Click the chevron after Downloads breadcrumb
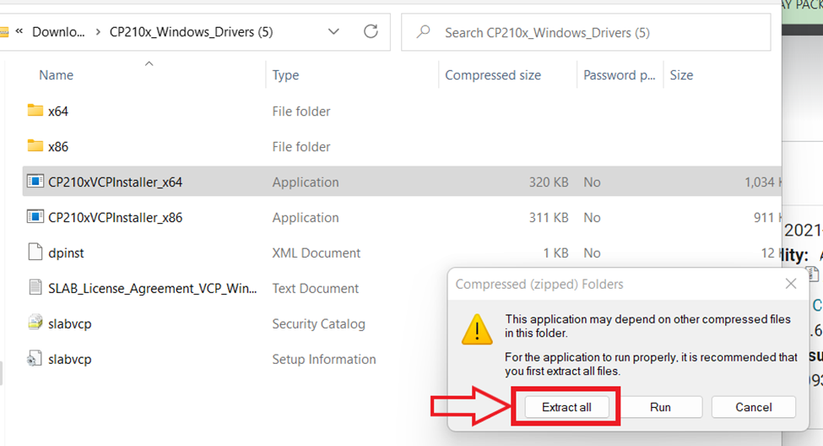The width and height of the screenshot is (823, 446). click(99, 32)
